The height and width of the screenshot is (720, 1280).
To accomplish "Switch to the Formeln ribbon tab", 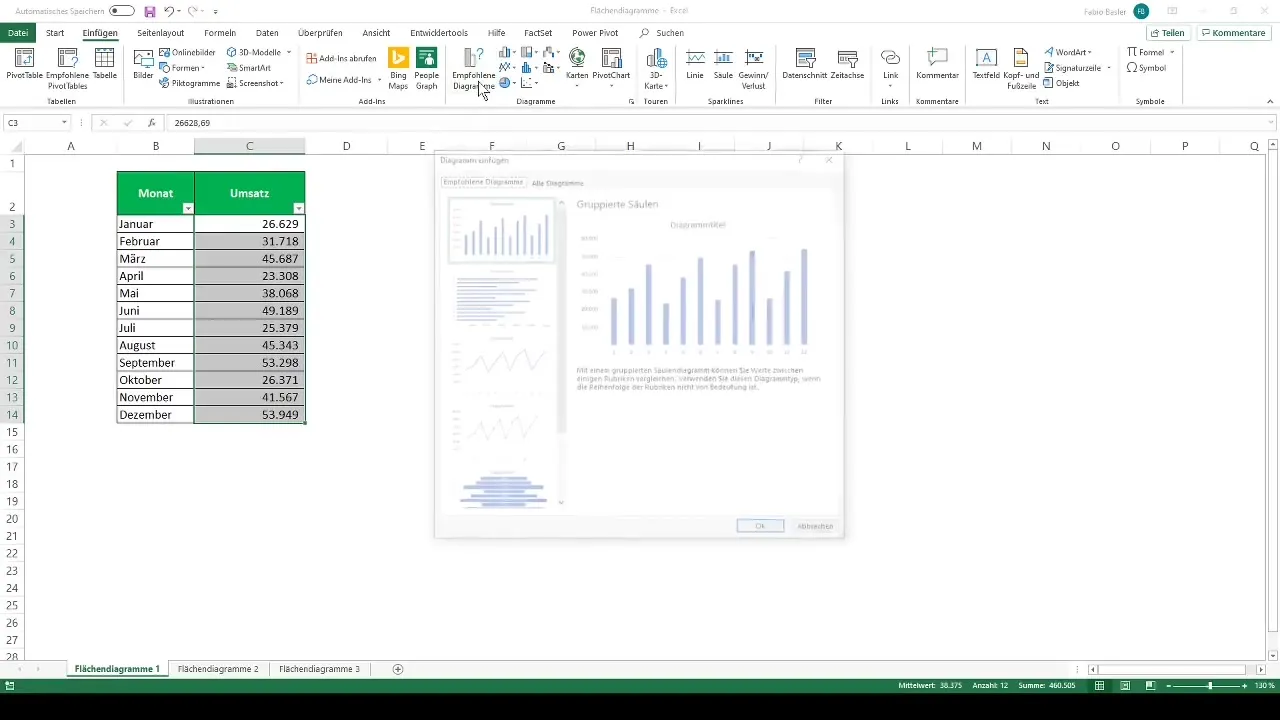I will pos(220,33).
